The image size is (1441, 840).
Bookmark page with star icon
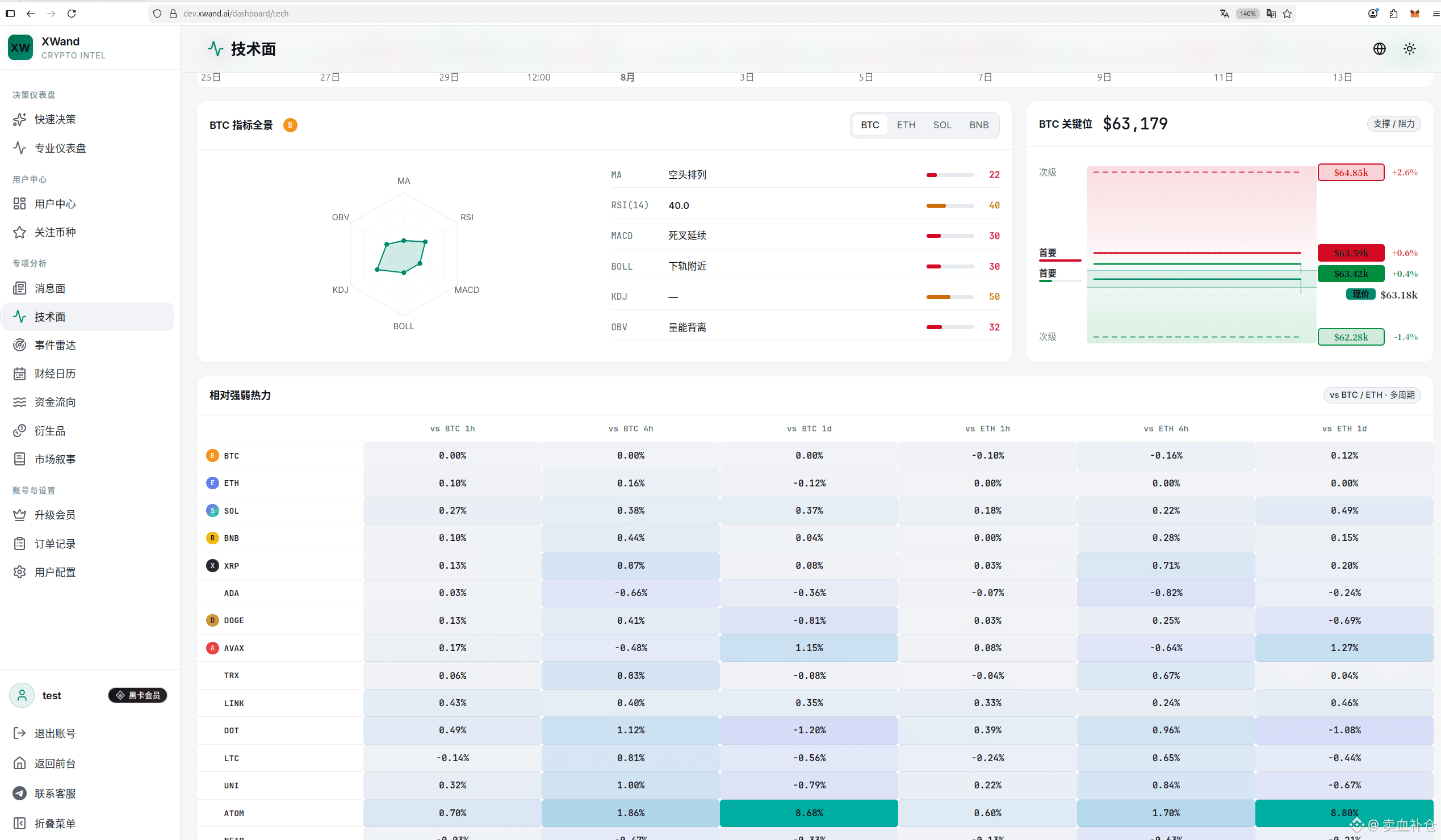click(x=1287, y=14)
